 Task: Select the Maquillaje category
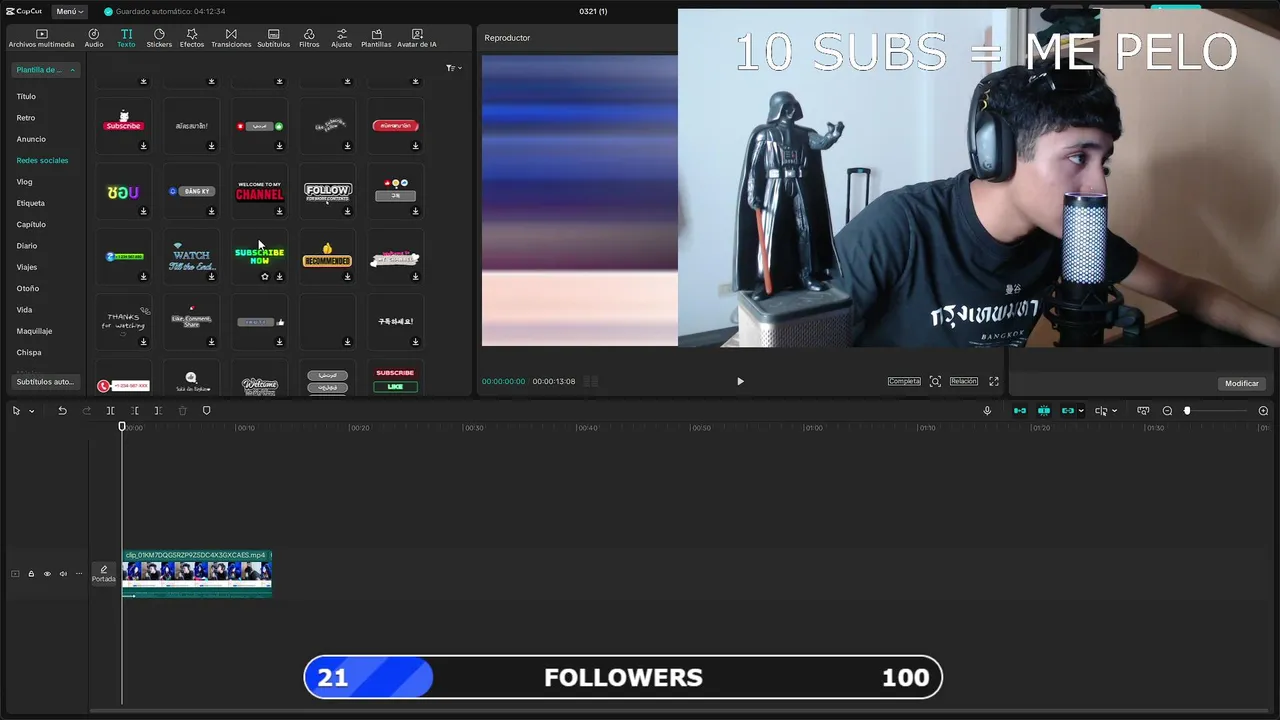pos(34,331)
